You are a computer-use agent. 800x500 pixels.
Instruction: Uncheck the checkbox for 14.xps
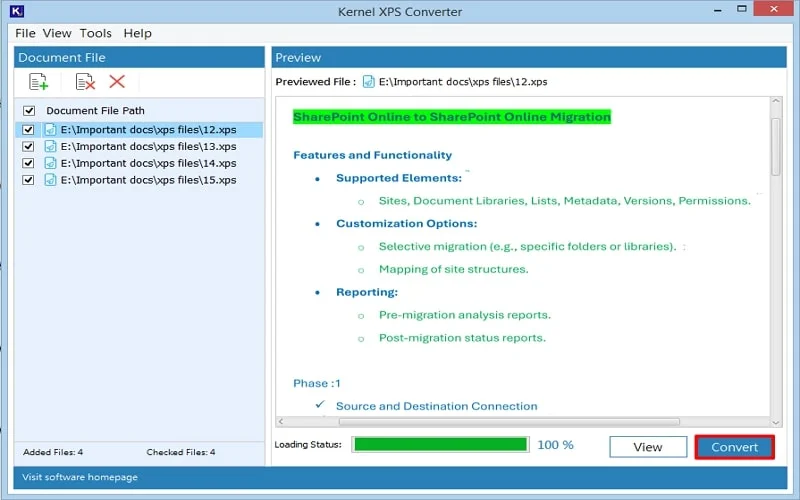28,163
